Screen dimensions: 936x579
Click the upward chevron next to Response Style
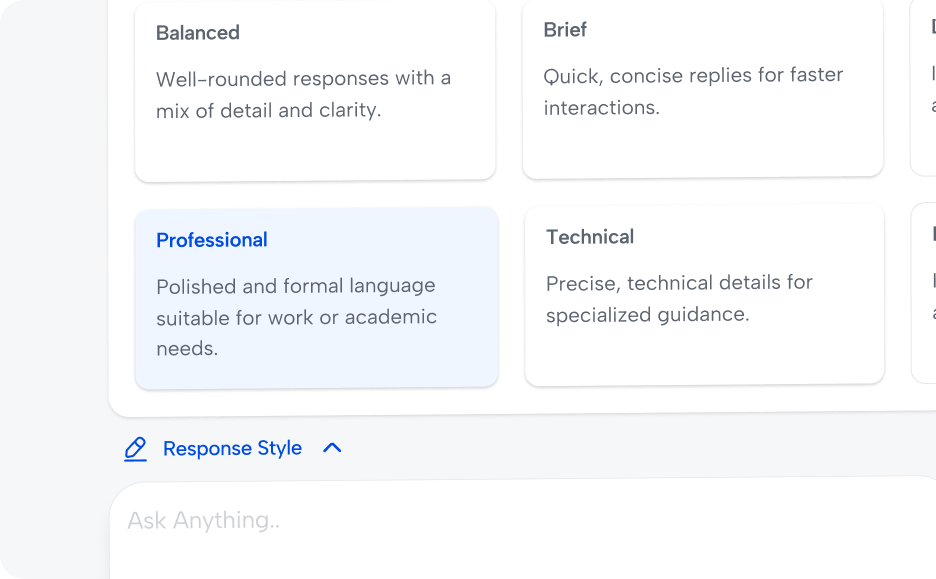point(332,448)
